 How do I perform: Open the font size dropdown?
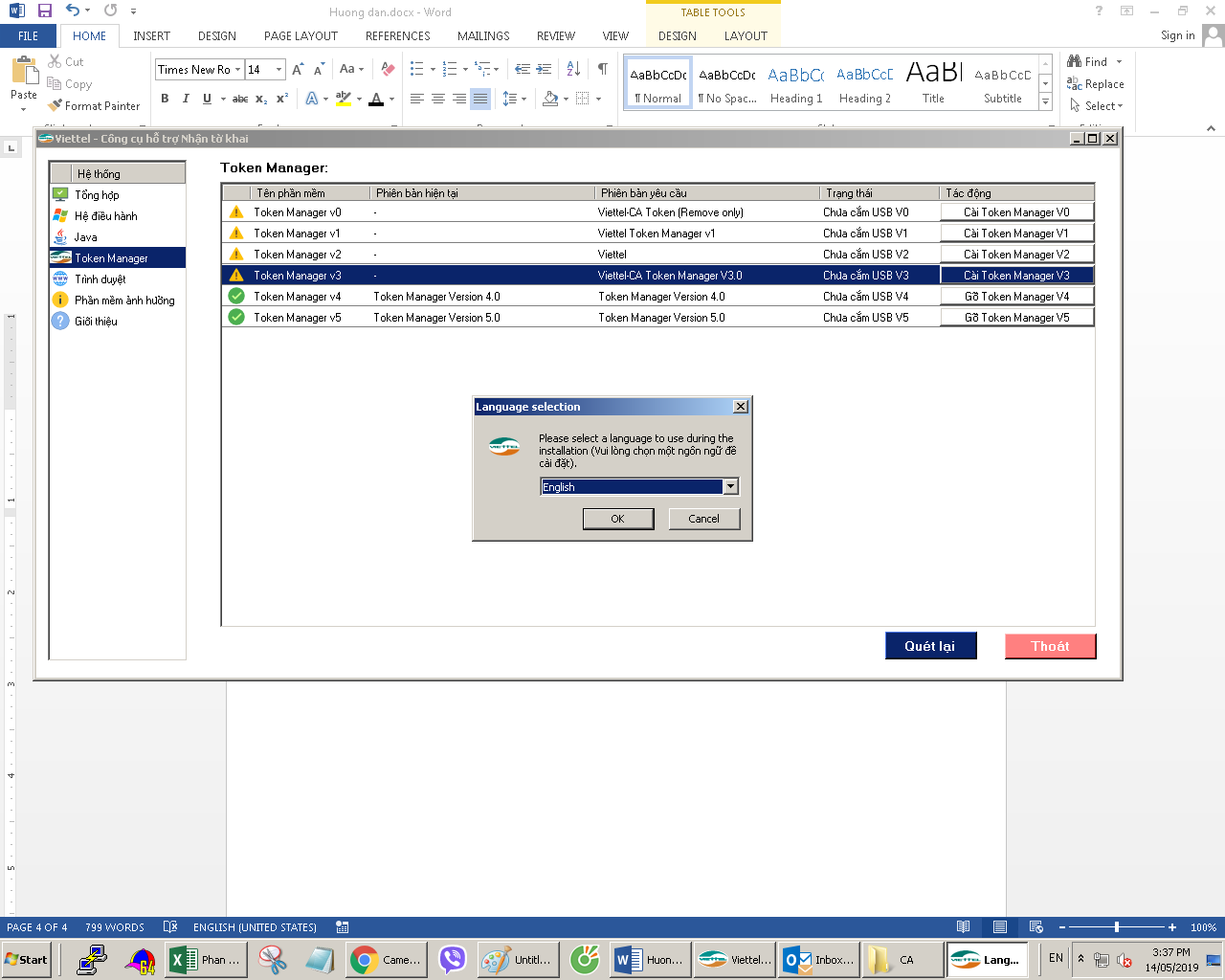278,69
